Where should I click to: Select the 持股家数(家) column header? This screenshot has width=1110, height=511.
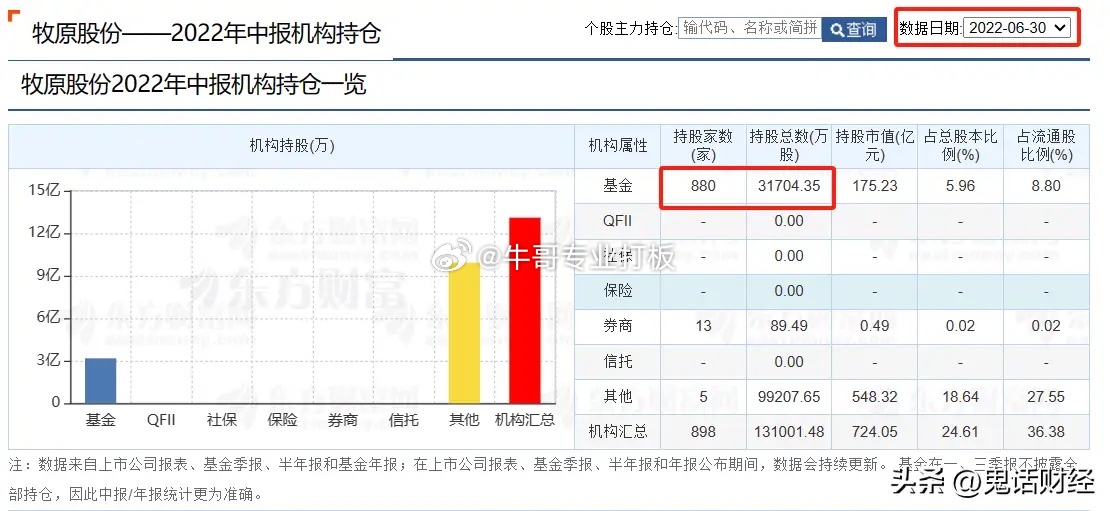pos(703,146)
